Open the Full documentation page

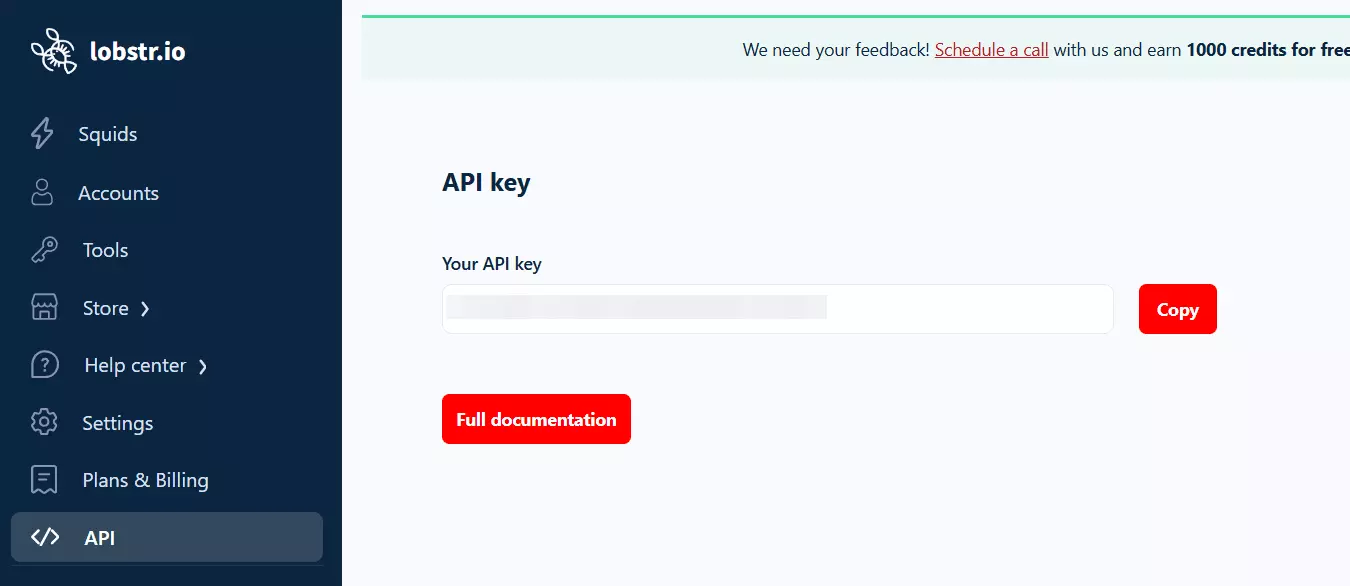click(536, 419)
